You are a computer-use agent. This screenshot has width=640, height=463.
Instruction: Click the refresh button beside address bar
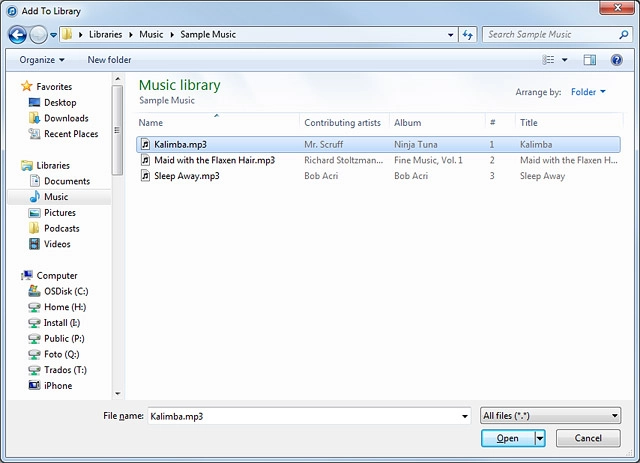coord(468,35)
